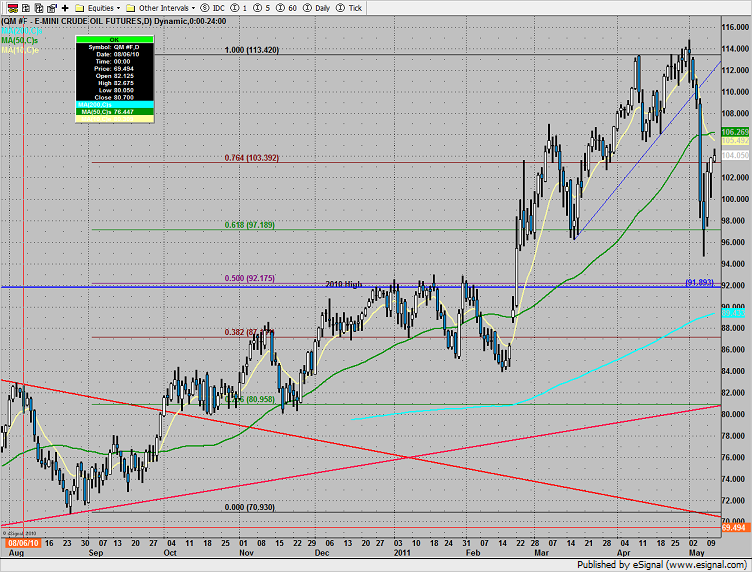Viewport: 752px width, 572px height.
Task: Click the MA(50,C)s study label
Action: coord(20,40)
